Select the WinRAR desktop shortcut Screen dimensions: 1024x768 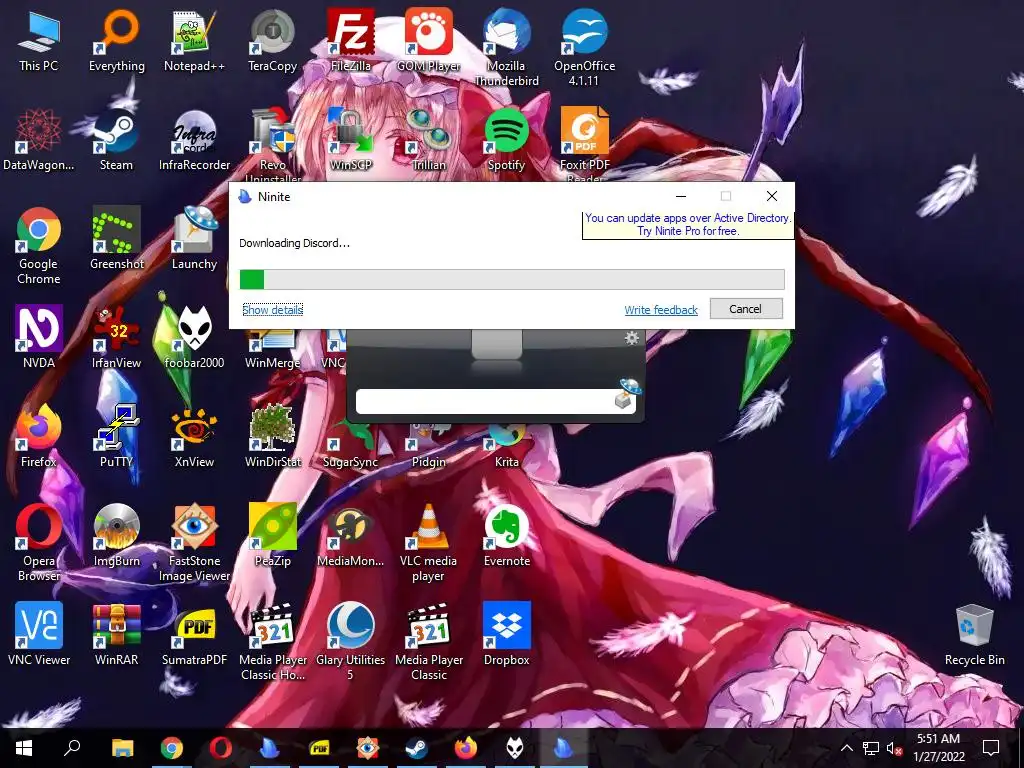[x=116, y=635]
